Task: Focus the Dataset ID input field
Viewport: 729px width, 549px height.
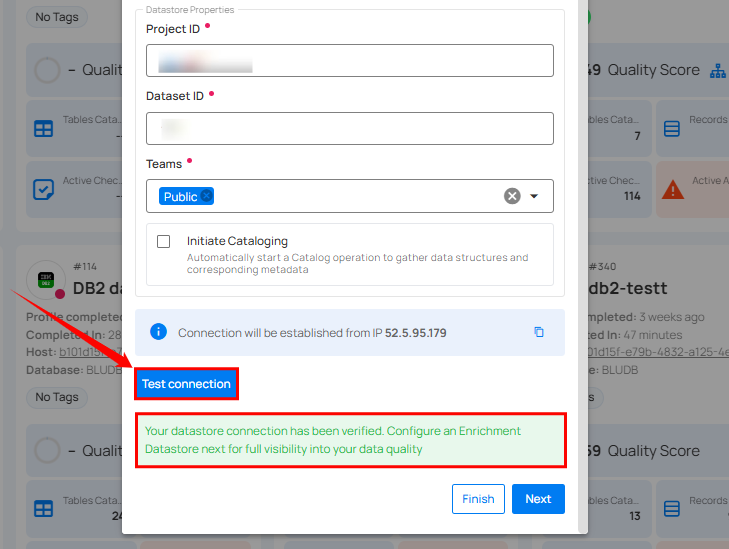Action: pos(350,128)
